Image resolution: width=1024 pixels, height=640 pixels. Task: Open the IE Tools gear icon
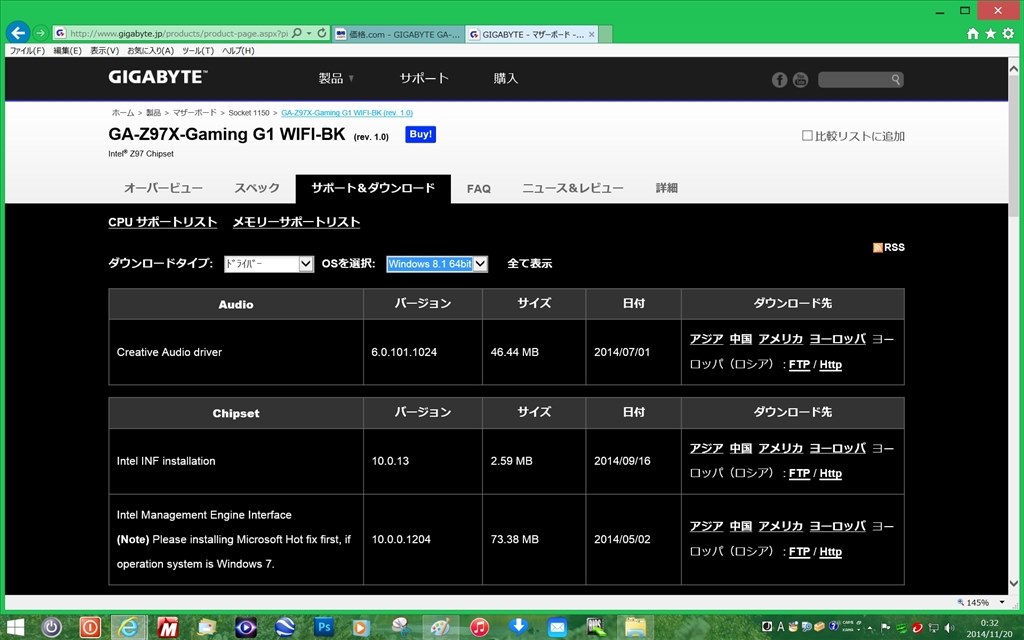1008,33
